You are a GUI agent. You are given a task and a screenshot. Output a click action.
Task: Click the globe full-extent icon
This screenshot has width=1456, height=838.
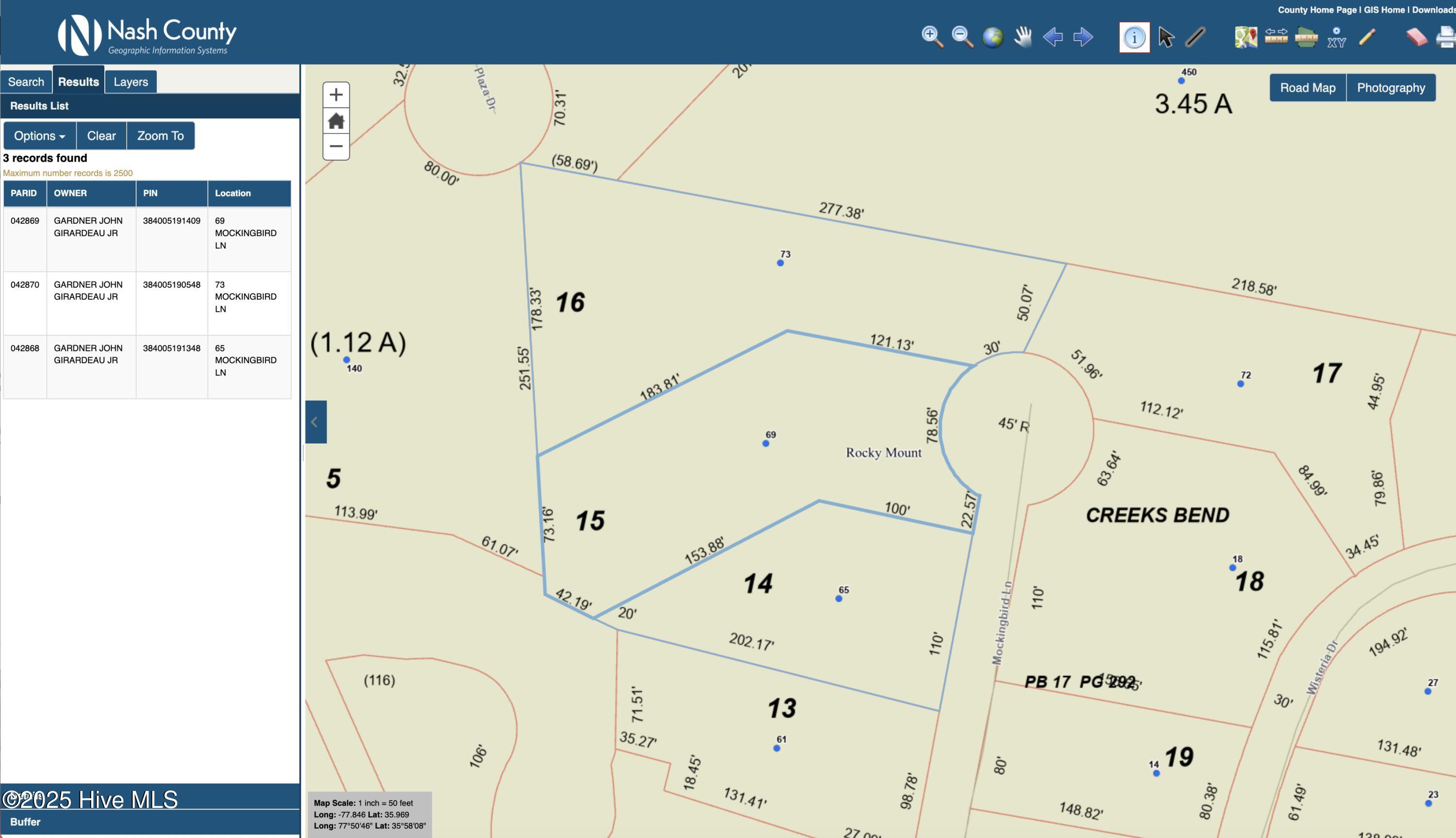(x=992, y=37)
